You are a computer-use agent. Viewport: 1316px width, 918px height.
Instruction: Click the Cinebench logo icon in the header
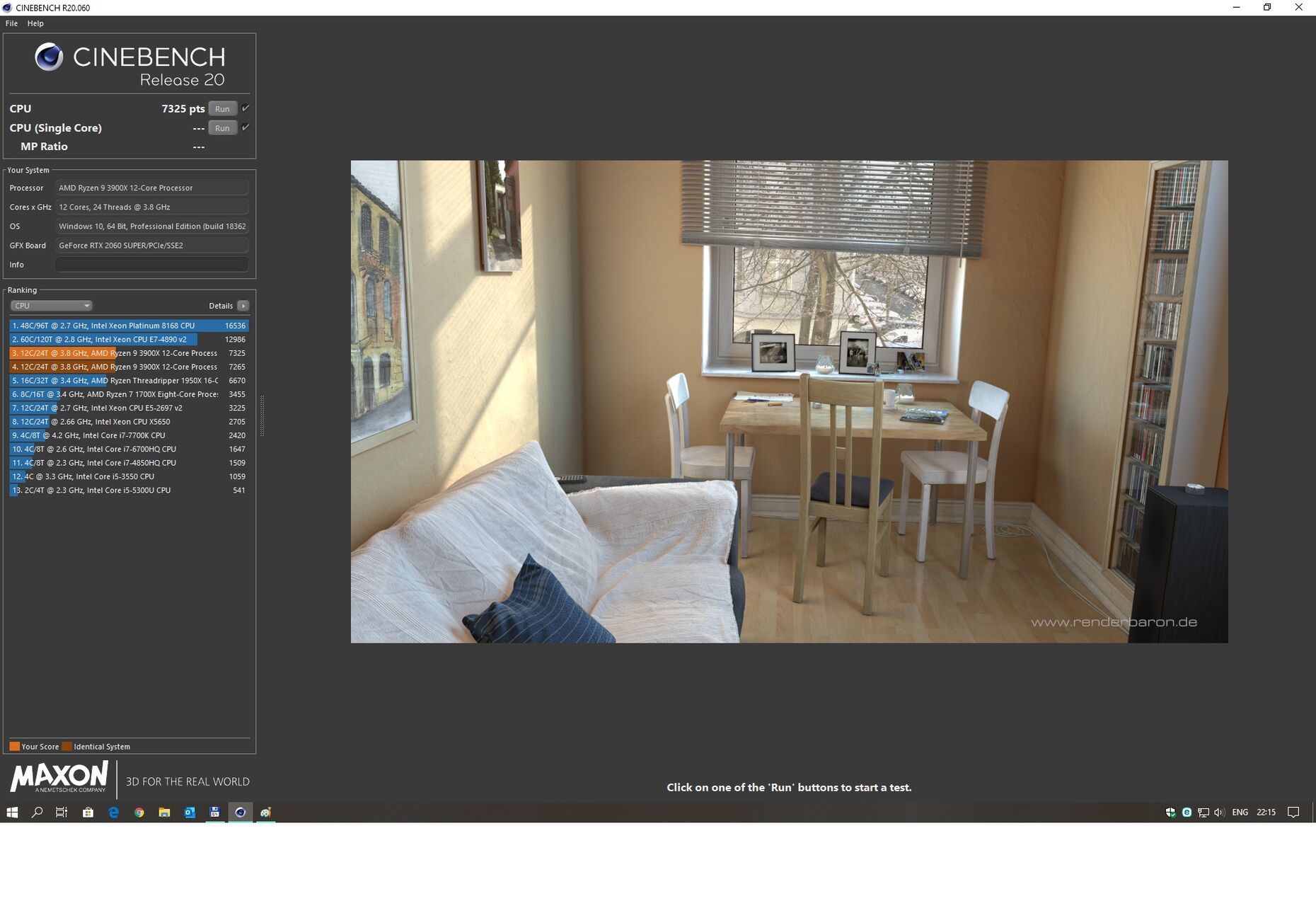49,57
